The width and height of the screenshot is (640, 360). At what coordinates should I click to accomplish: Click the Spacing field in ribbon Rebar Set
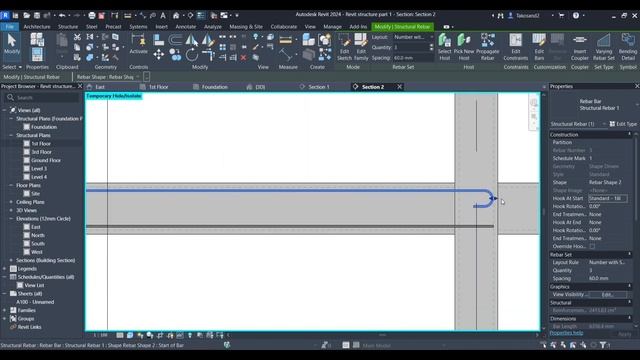(412, 58)
